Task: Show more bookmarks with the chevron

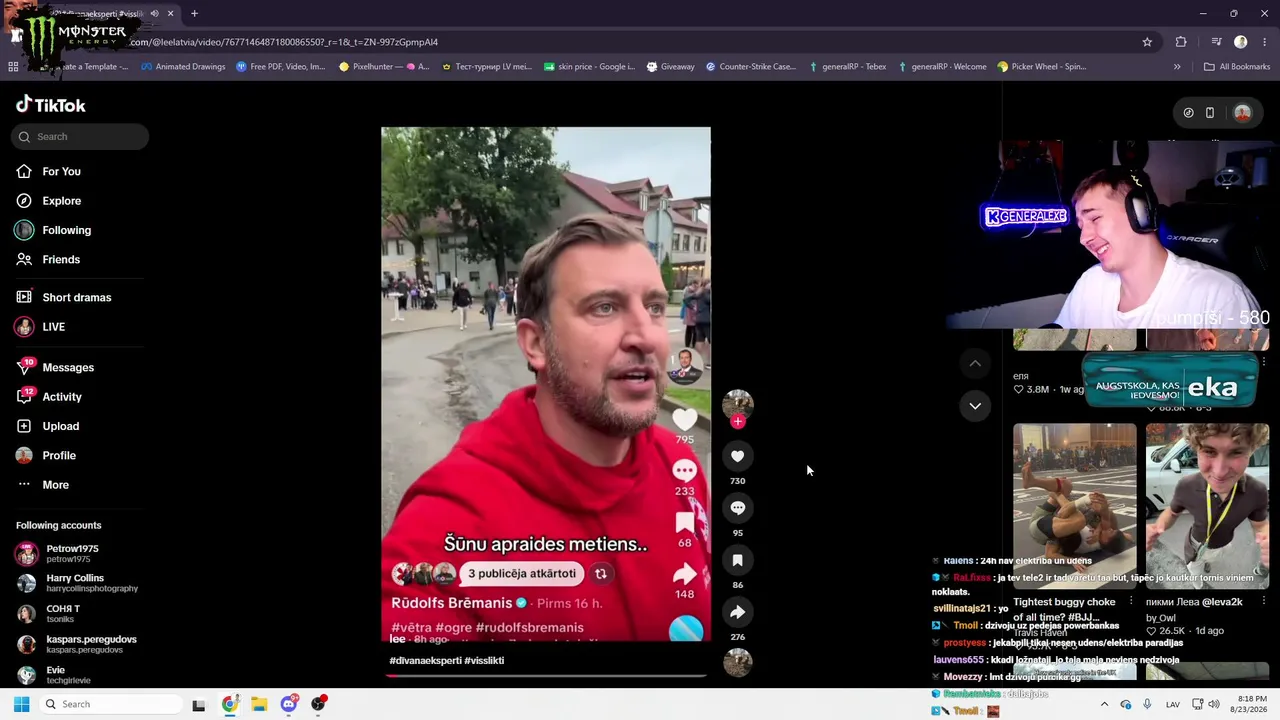Action: click(1177, 67)
